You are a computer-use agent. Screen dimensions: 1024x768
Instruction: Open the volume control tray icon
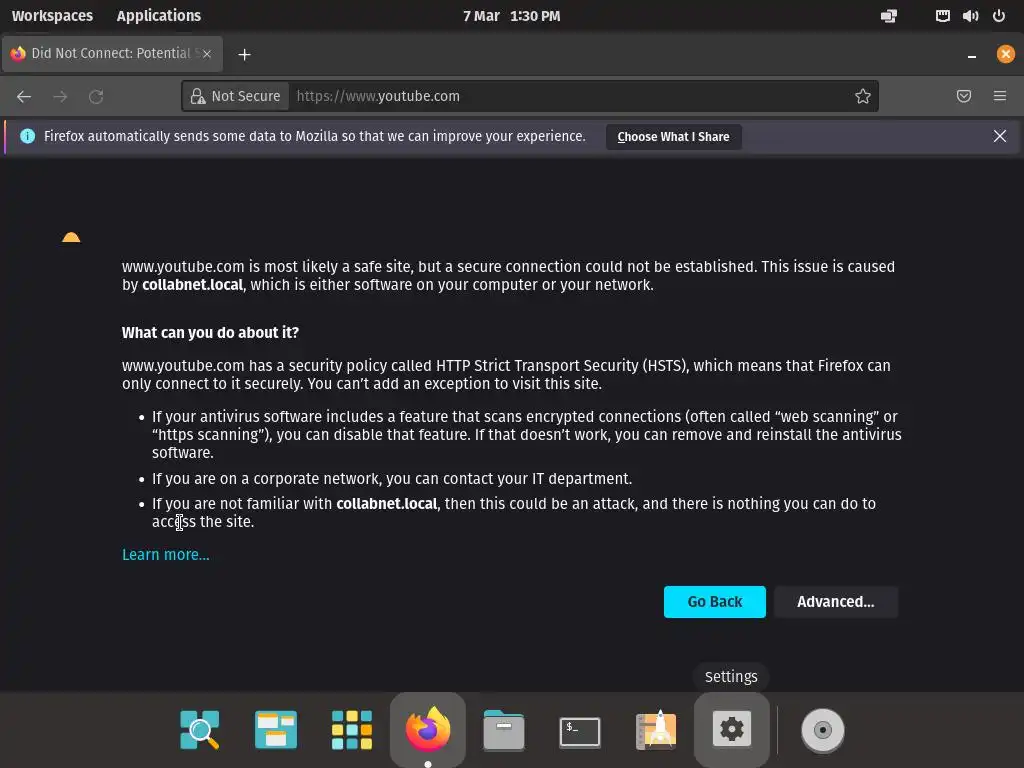click(x=970, y=16)
